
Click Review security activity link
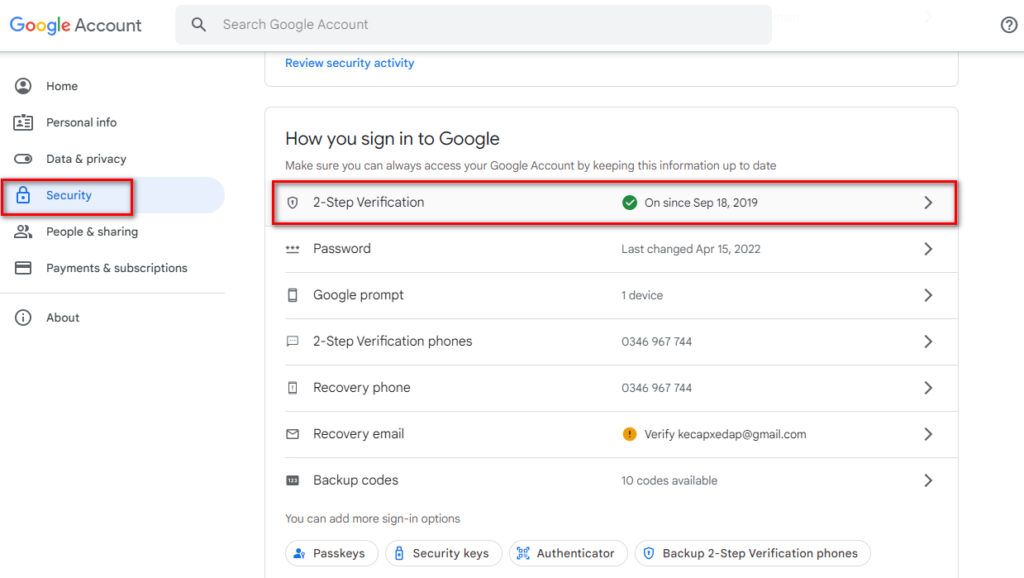pos(349,63)
